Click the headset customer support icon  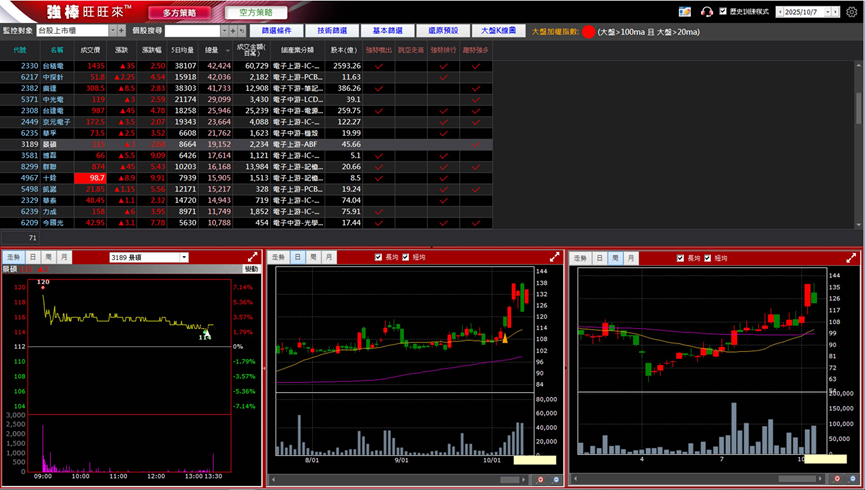[707, 12]
